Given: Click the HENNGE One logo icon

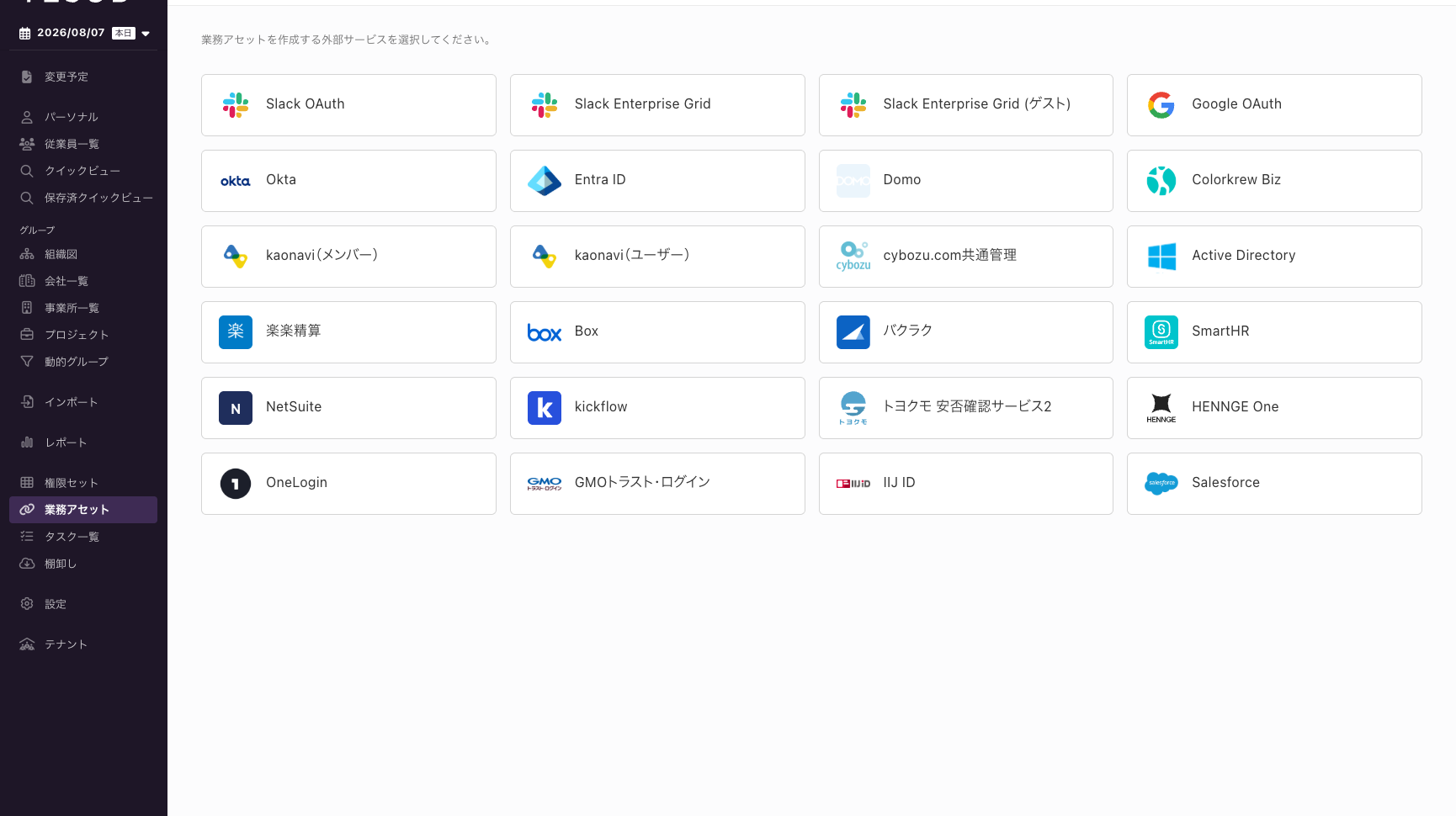Looking at the screenshot, I should (x=1161, y=408).
